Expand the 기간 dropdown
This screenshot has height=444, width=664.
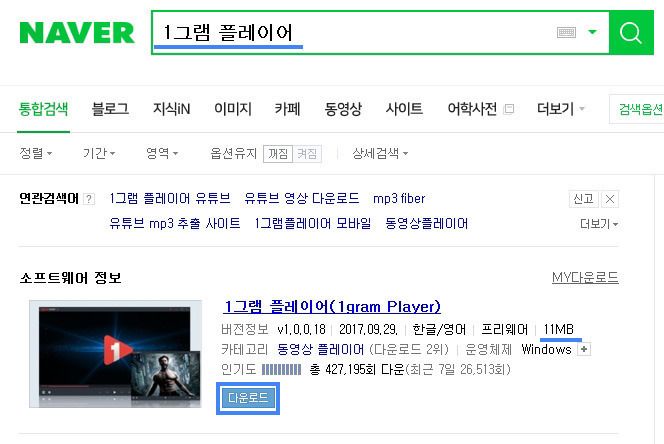pos(99,153)
